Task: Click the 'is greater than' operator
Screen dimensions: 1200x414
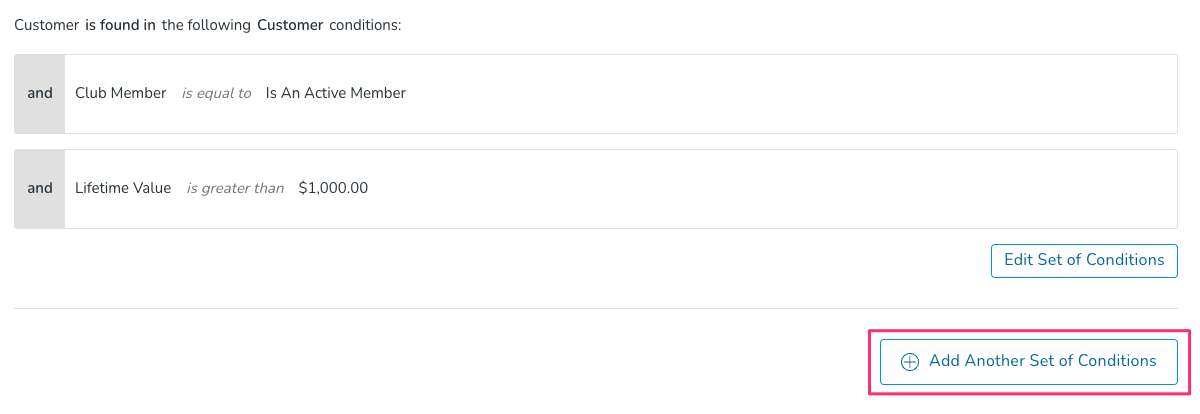Action: coord(235,189)
